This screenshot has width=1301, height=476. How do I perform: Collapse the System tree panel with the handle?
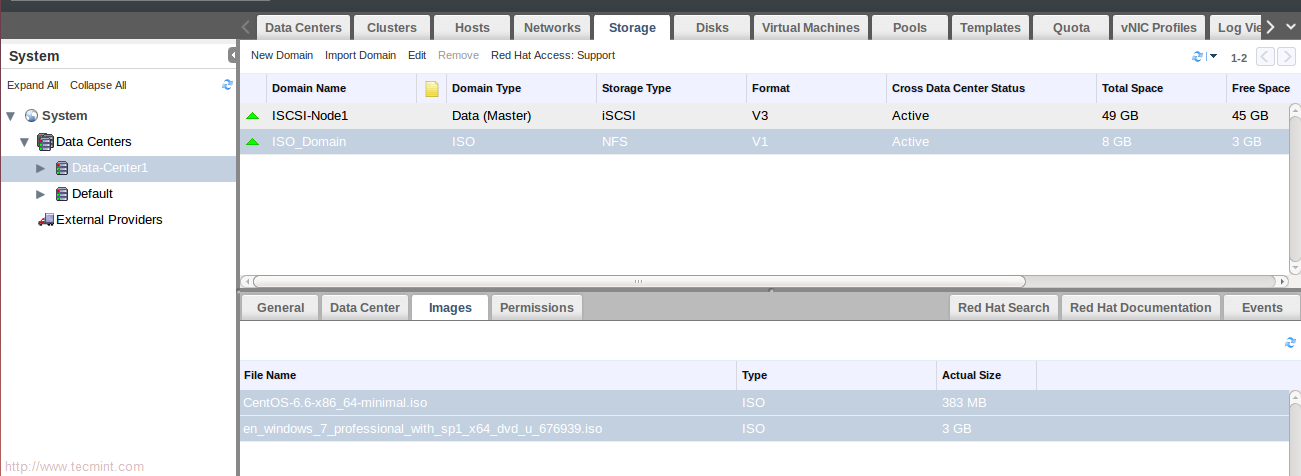[x=232, y=56]
